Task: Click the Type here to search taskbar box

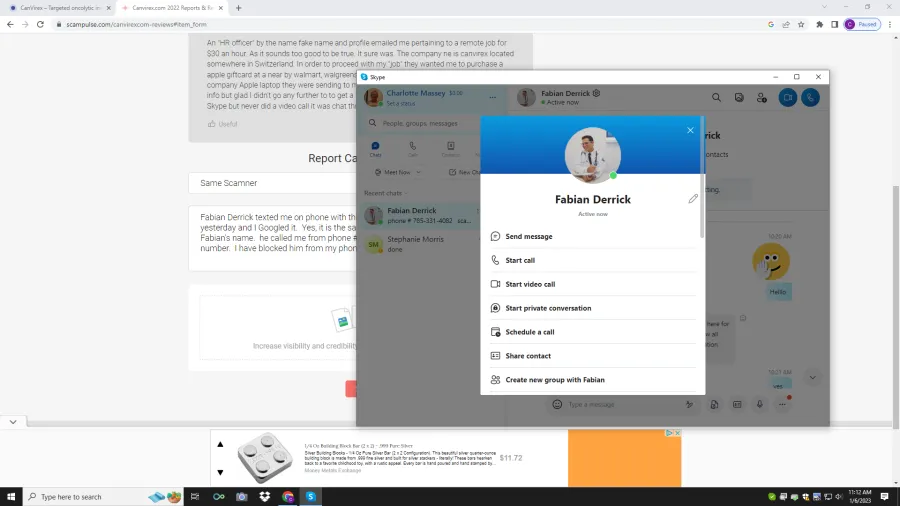Action: [x=103, y=497]
